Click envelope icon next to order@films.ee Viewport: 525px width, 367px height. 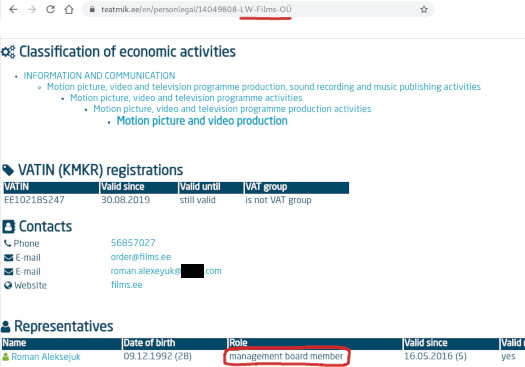(8, 258)
